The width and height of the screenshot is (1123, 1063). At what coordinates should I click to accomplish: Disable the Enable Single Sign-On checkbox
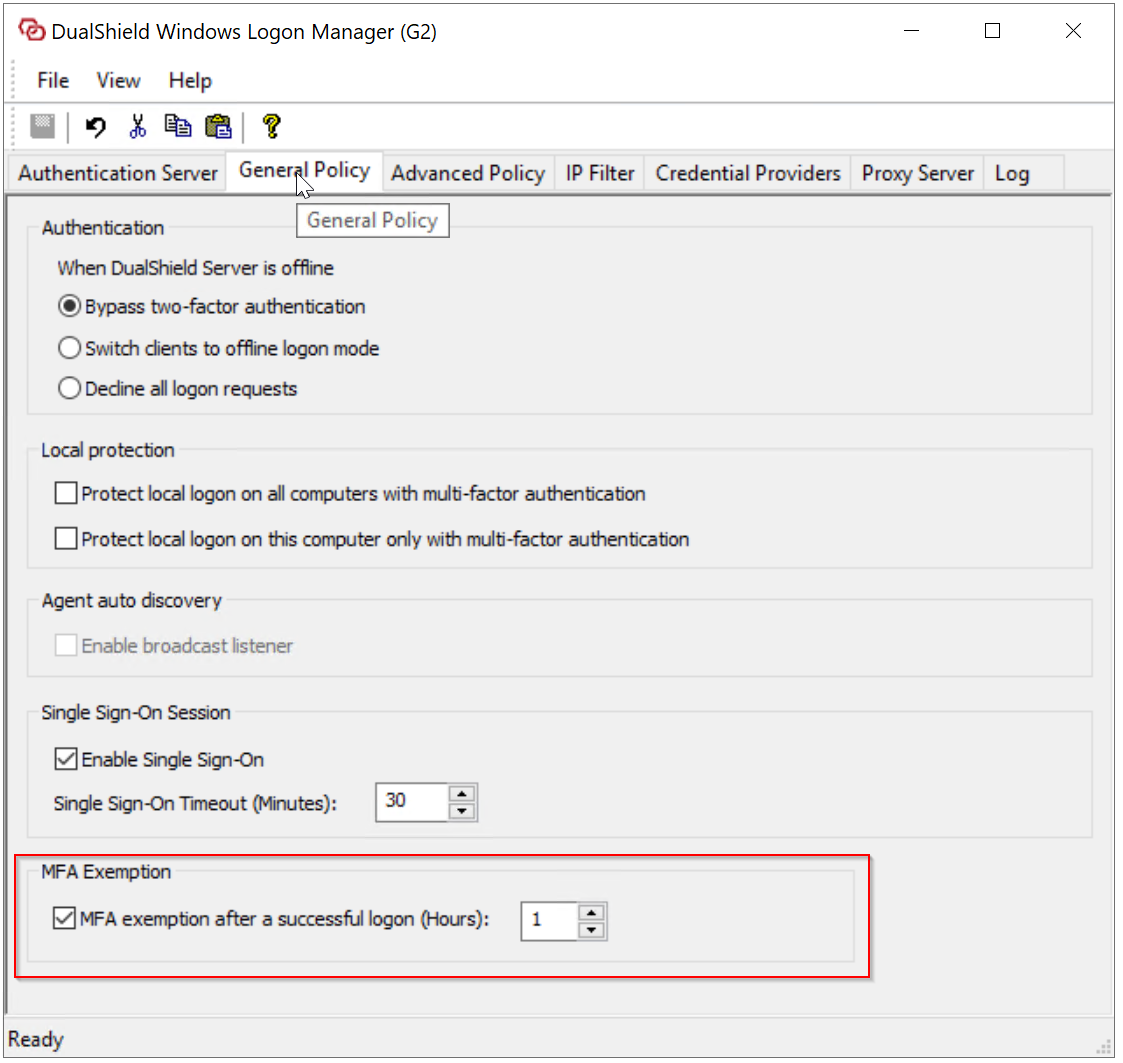66,760
